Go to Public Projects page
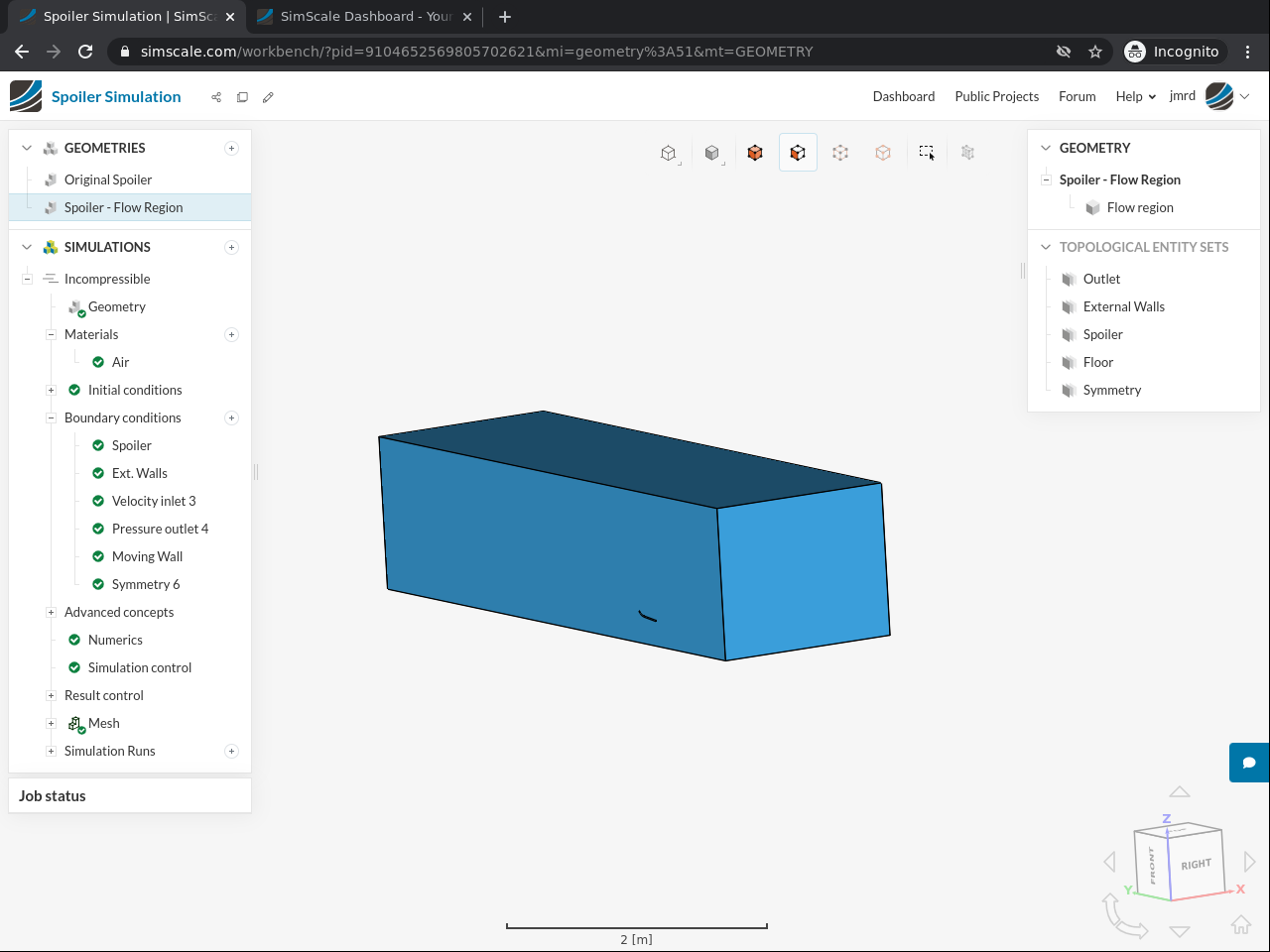Image resolution: width=1270 pixels, height=952 pixels. pos(996,96)
